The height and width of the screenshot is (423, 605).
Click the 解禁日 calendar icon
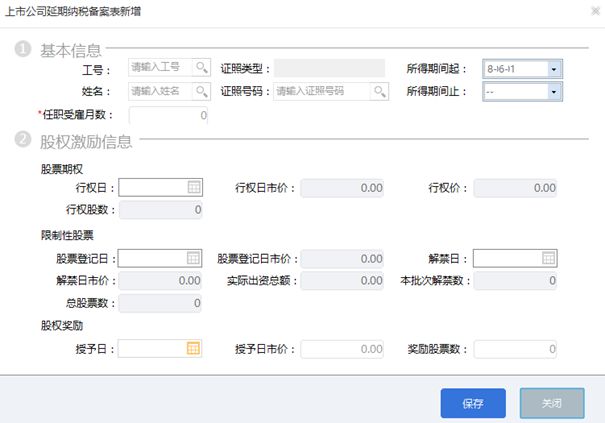pyautogui.click(x=548, y=258)
